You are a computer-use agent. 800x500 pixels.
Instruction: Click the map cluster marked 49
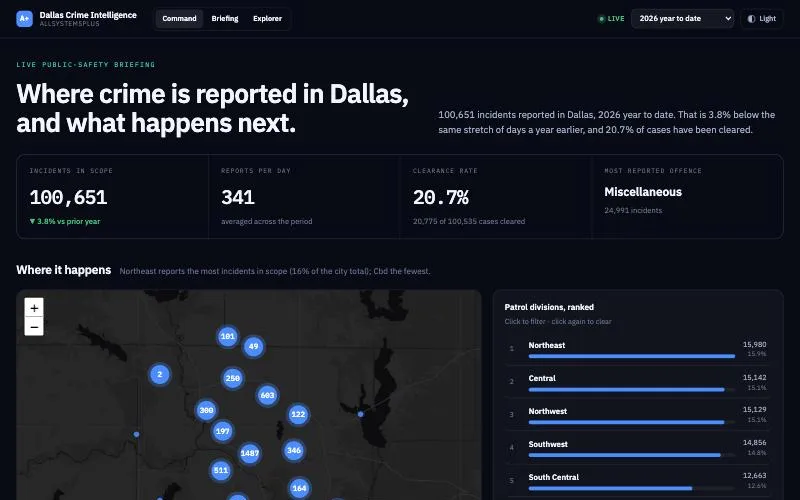pos(254,346)
